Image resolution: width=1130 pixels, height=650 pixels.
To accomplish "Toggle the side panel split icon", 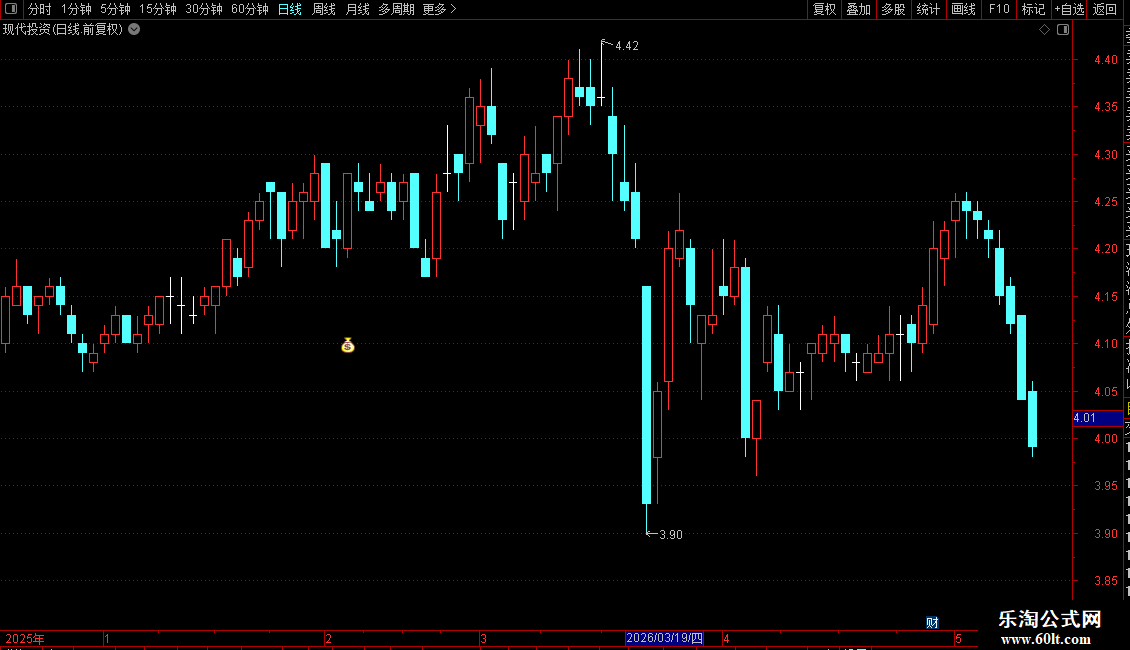I will [x=1063, y=30].
